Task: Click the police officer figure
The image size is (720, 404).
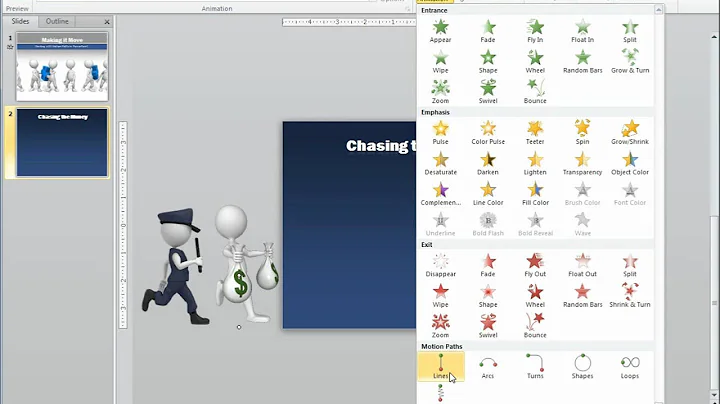Action: [x=176, y=266]
